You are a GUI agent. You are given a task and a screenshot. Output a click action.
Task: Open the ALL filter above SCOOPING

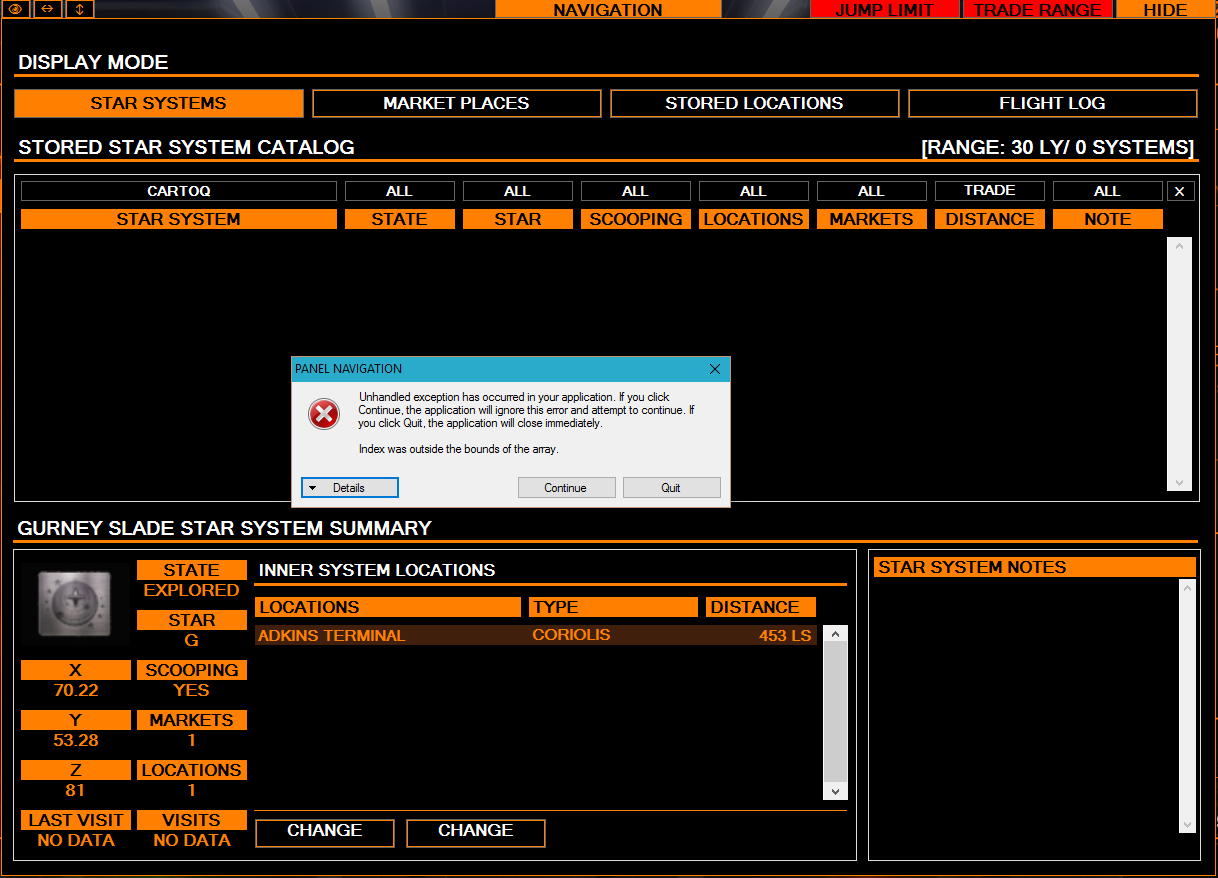635,191
